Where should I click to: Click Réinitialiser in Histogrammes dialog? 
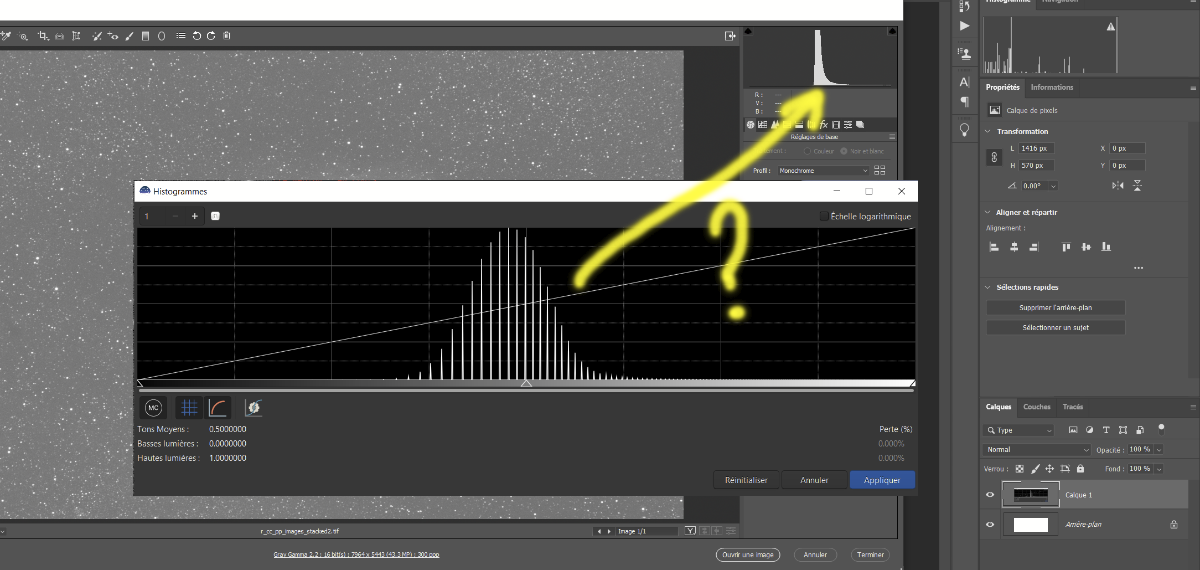point(746,480)
